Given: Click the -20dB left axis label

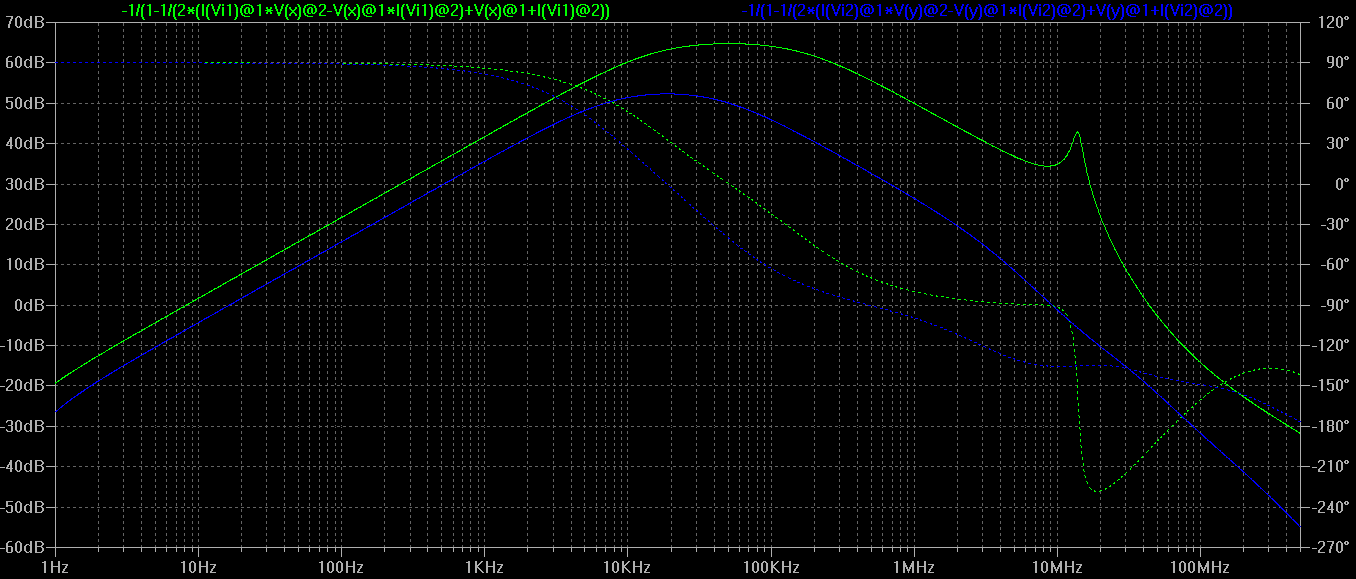Looking at the screenshot, I should click(23, 386).
